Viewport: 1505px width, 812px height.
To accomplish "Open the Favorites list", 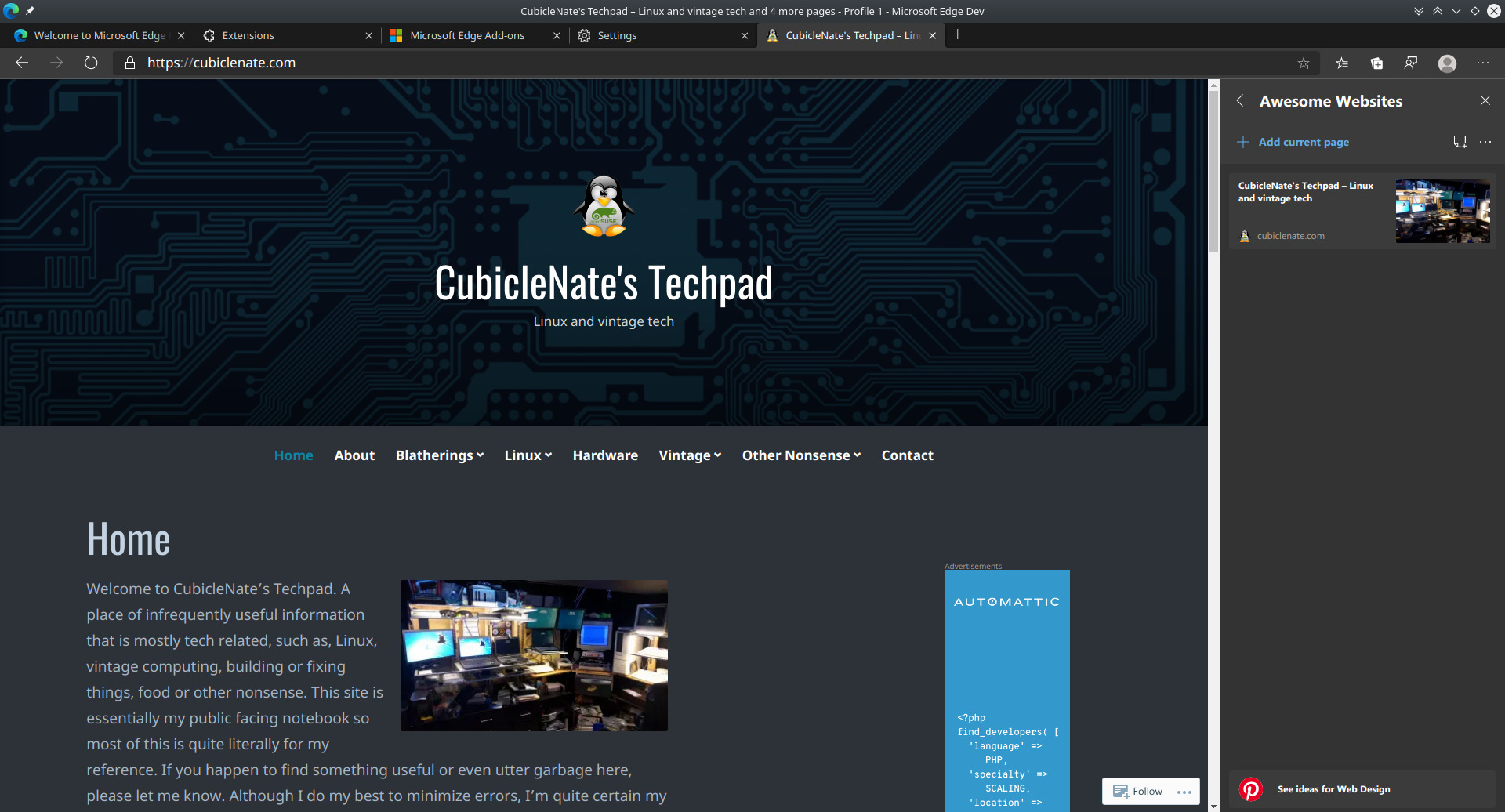I will tap(1342, 63).
